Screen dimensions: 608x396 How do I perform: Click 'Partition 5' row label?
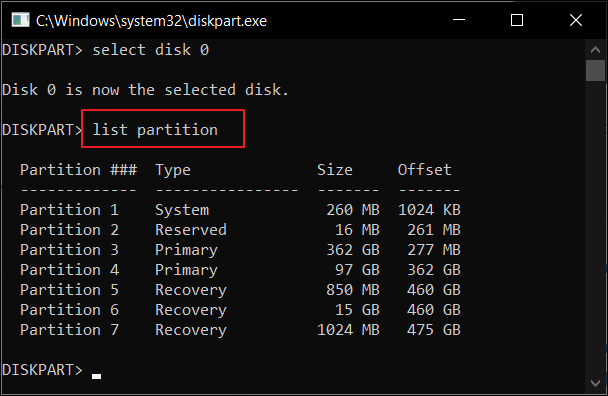click(x=69, y=290)
